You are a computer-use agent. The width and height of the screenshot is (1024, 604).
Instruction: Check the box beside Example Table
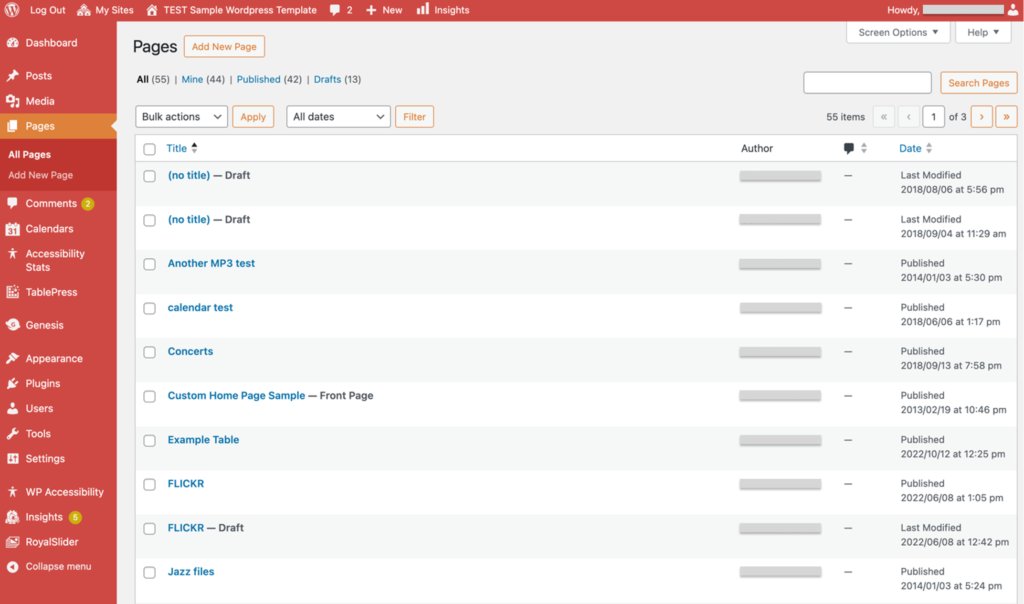tap(149, 440)
